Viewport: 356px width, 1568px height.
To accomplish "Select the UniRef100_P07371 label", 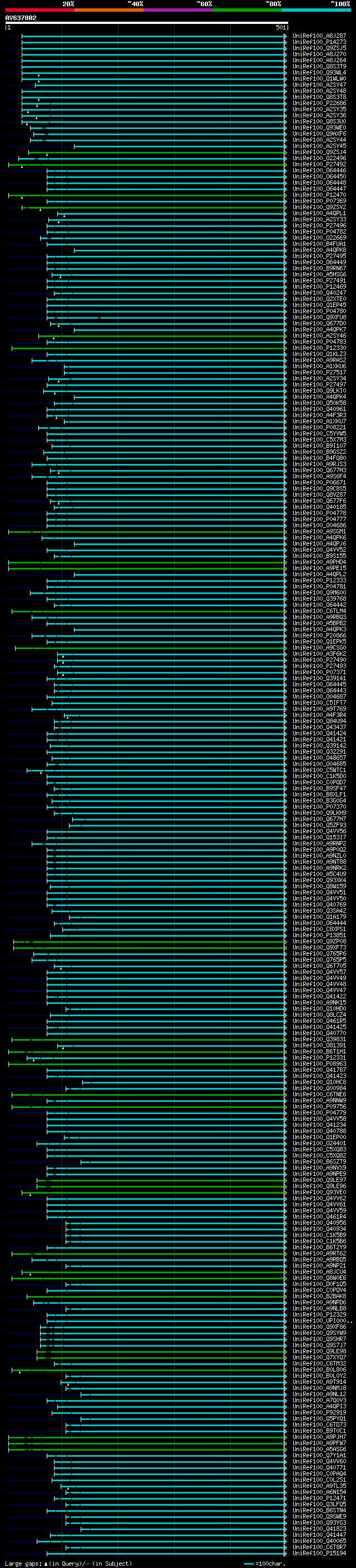I will [x=319, y=672].
